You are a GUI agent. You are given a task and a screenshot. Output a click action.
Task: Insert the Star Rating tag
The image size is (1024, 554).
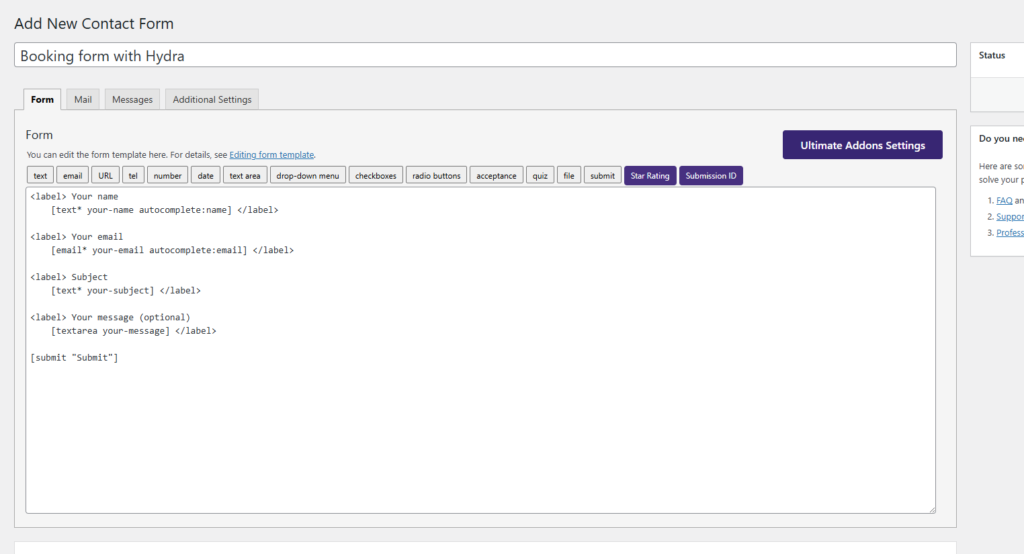pos(650,176)
